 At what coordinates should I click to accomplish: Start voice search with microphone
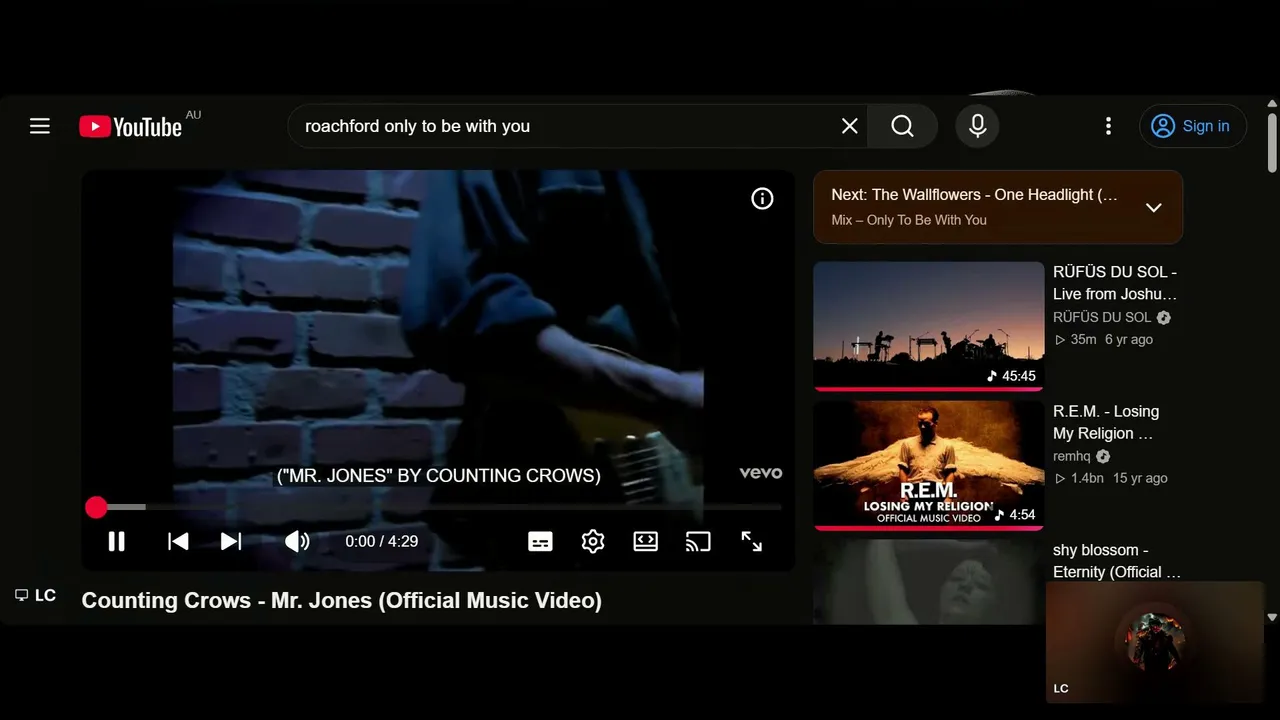click(977, 126)
